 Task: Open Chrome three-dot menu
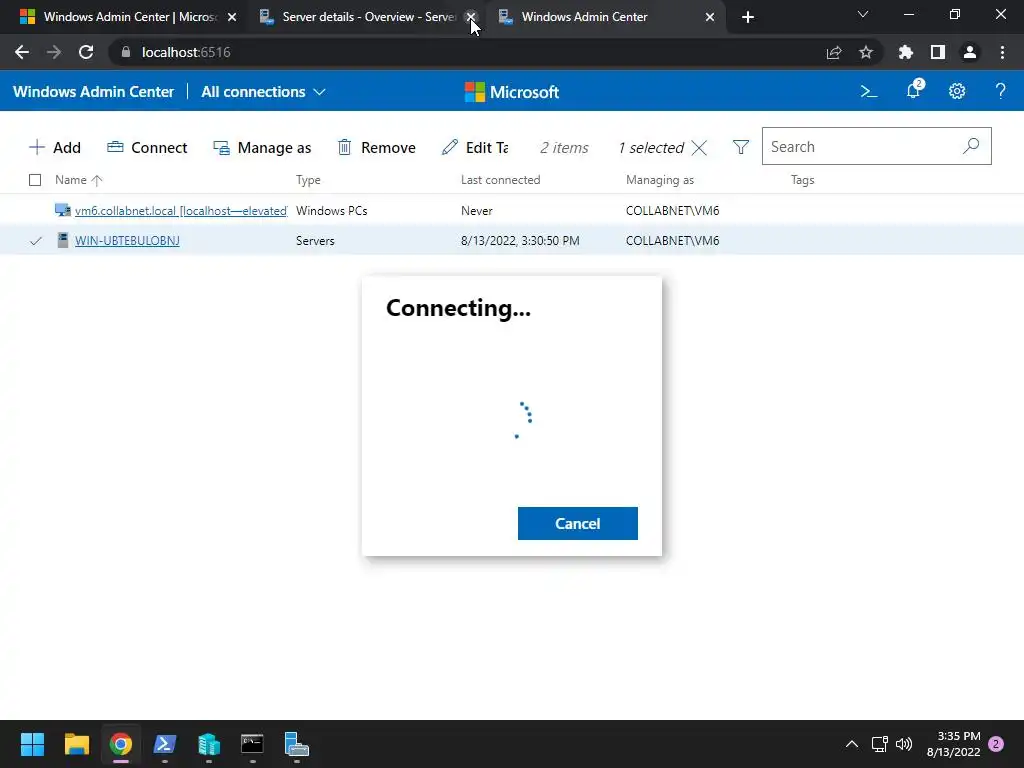(1002, 52)
